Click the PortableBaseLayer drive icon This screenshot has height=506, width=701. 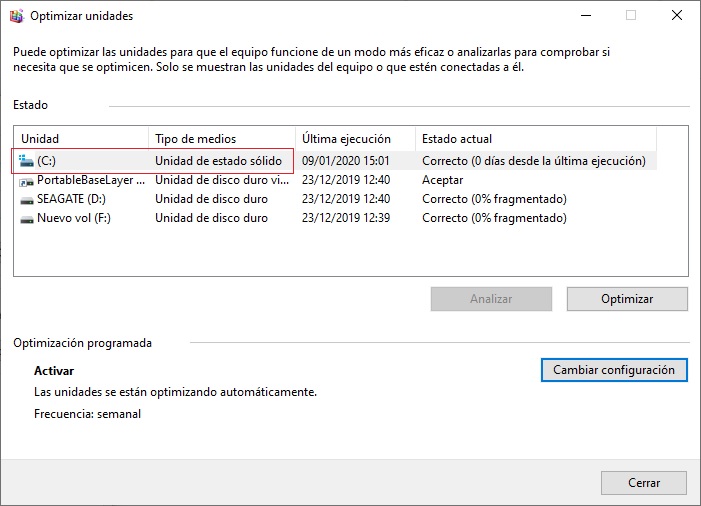coord(26,180)
